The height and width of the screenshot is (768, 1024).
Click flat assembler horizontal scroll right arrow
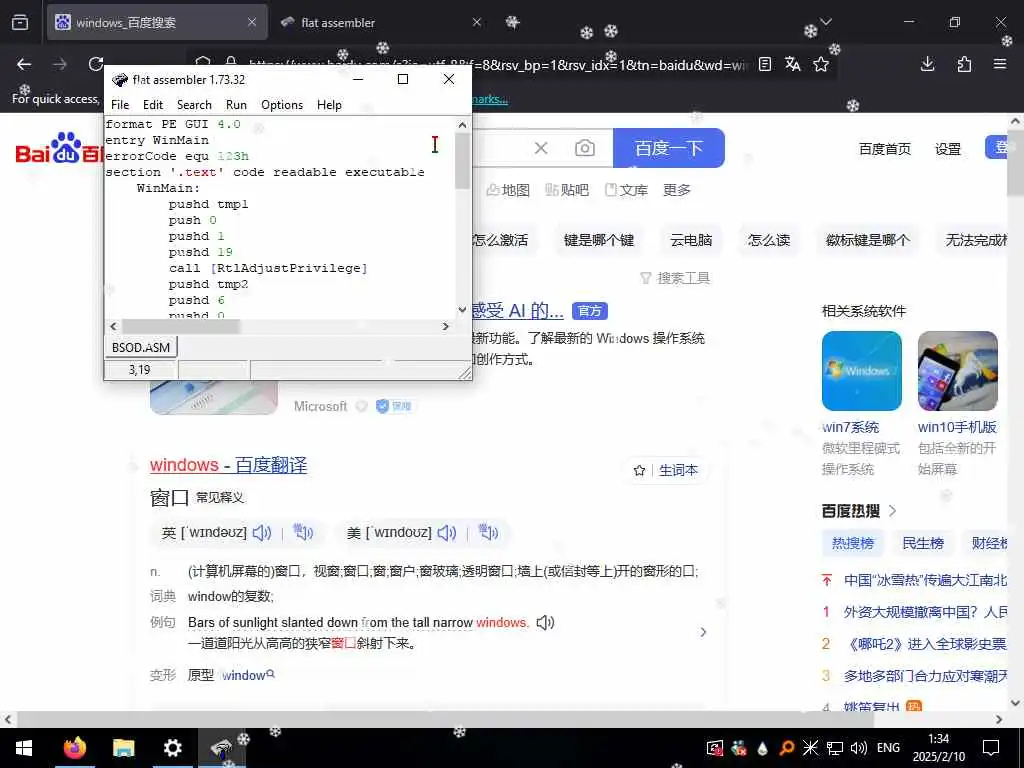click(x=446, y=326)
